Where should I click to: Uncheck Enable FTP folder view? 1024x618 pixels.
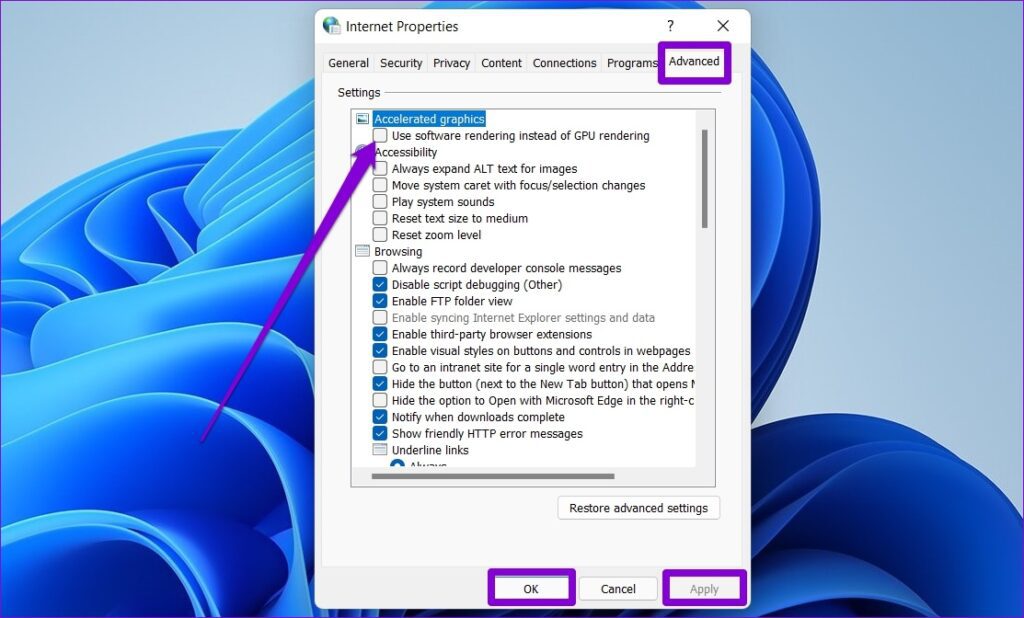(380, 301)
